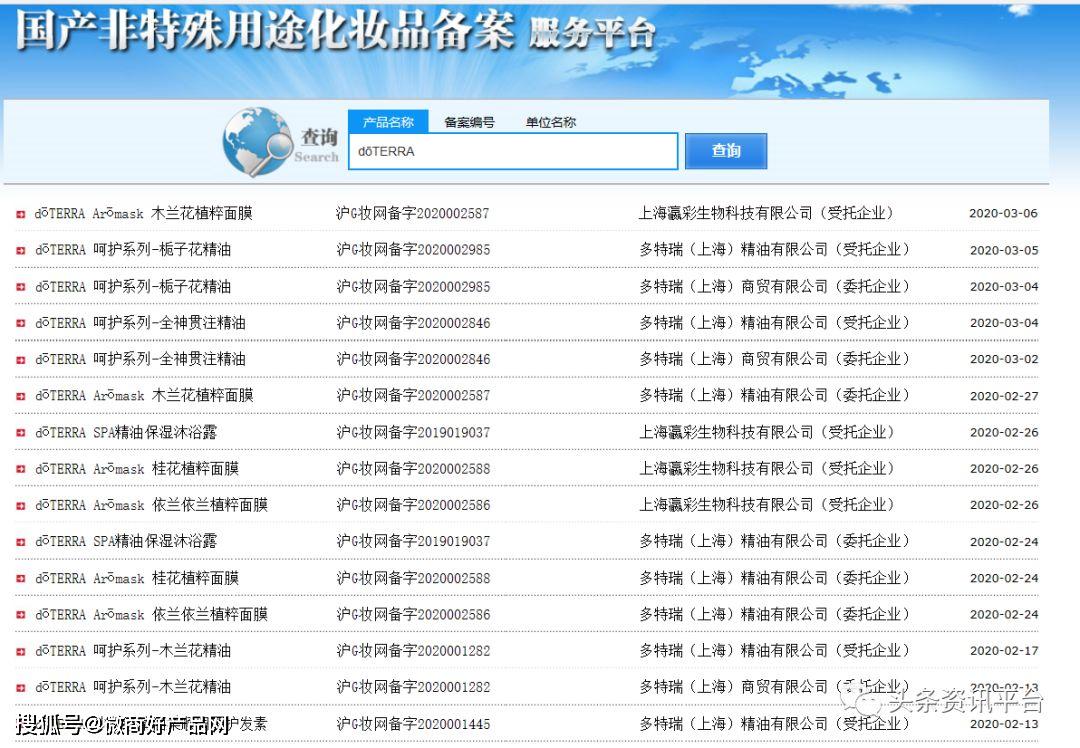Screen dimensions: 1080x748
Task: Click red bullet icon of 木兰花精油 商贸有限公司 row
Action: click(x=21, y=689)
